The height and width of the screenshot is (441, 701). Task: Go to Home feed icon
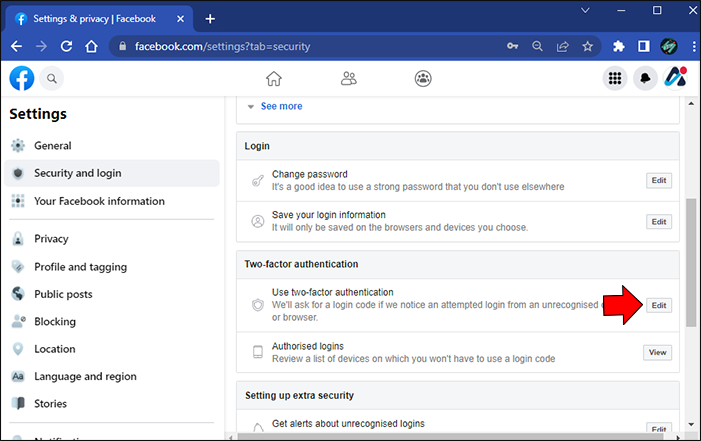pyautogui.click(x=273, y=79)
